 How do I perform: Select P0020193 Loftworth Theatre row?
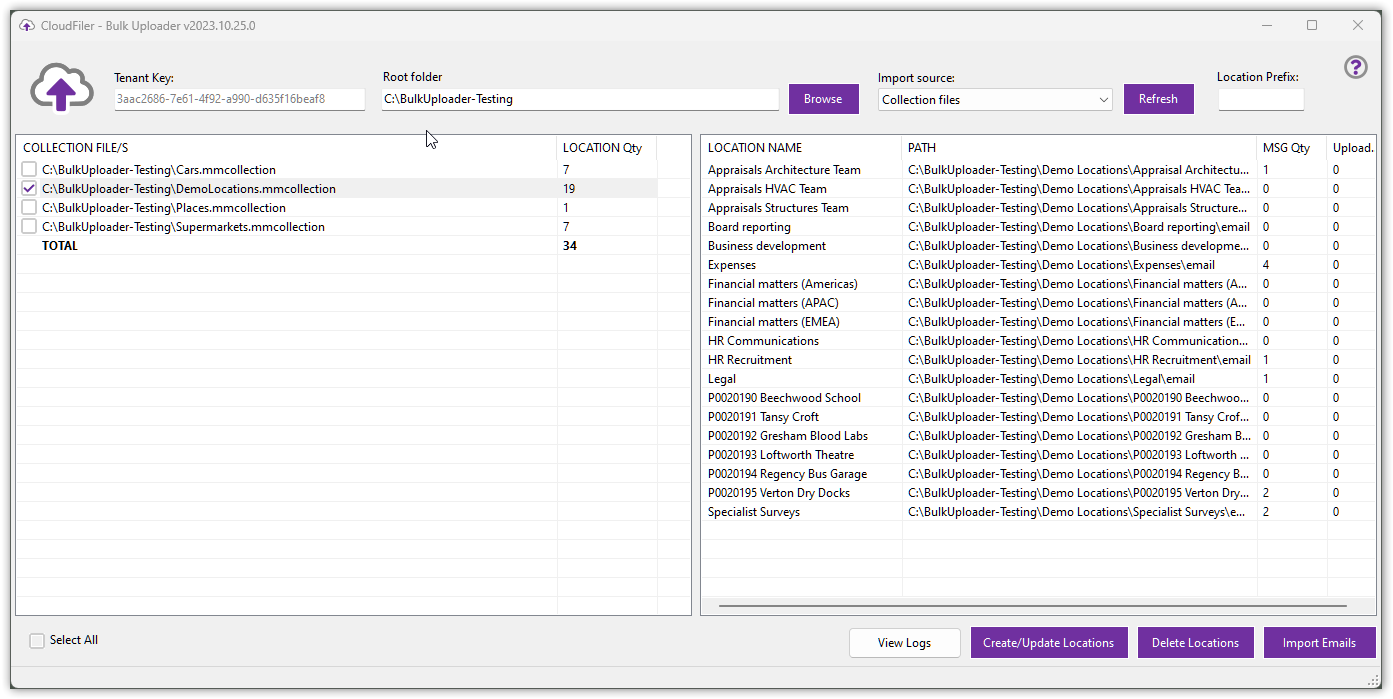1038,455
